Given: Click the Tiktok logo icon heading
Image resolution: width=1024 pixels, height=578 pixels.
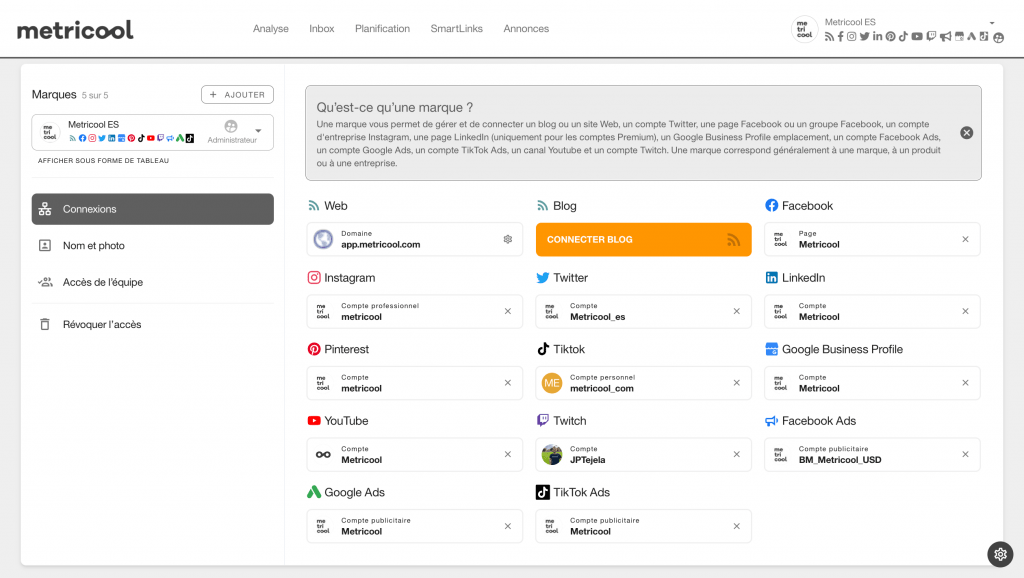Looking at the screenshot, I should pyautogui.click(x=543, y=349).
